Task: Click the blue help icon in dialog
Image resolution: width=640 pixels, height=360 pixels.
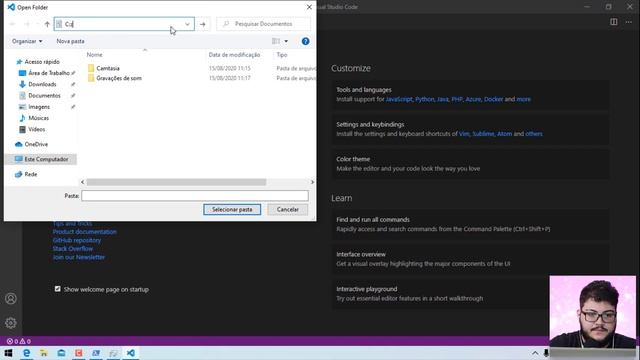Action: pyautogui.click(x=305, y=41)
